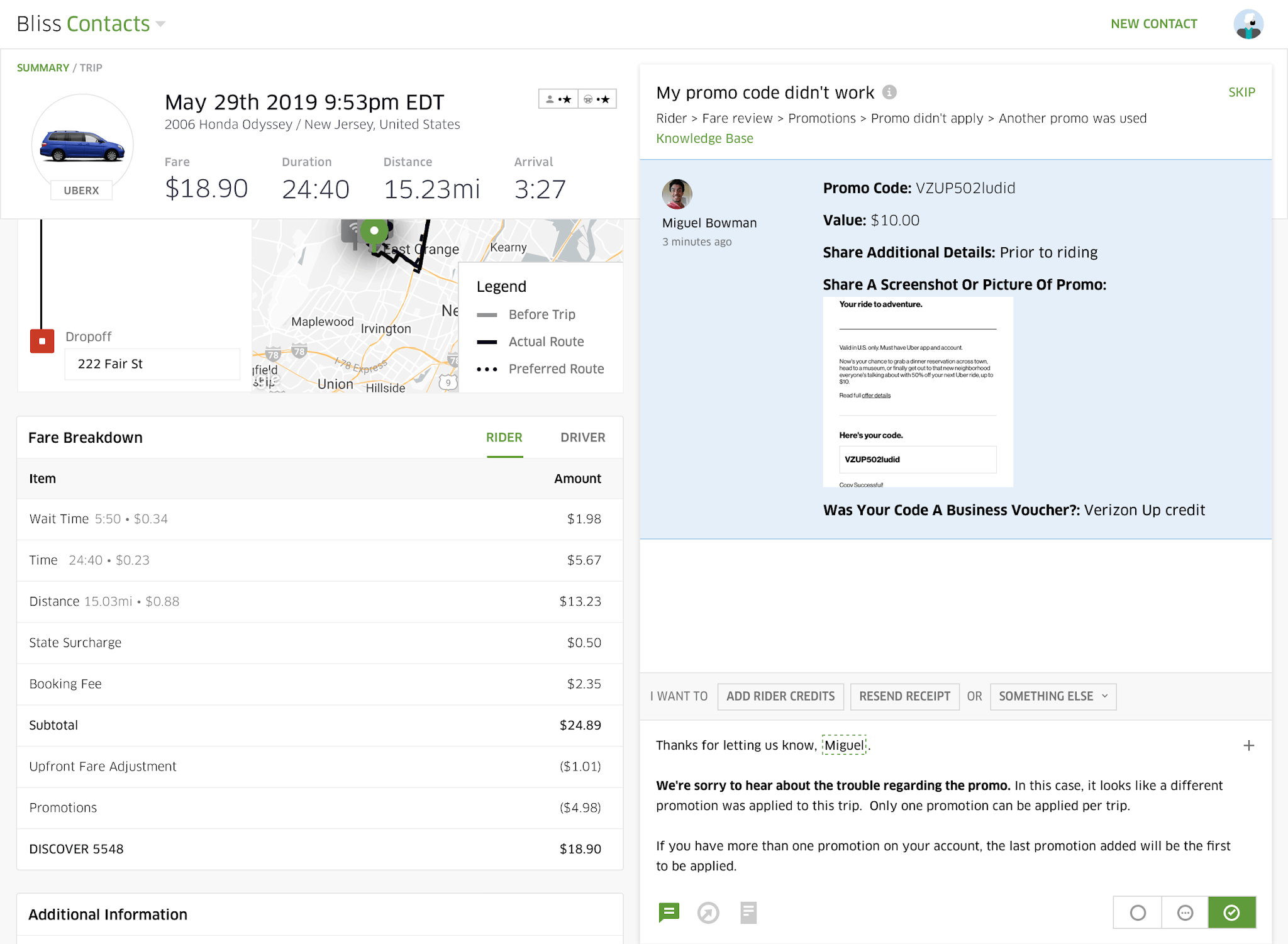Select the solved green checkmark status
Viewport: 1288px width, 944px height.
[1231, 913]
